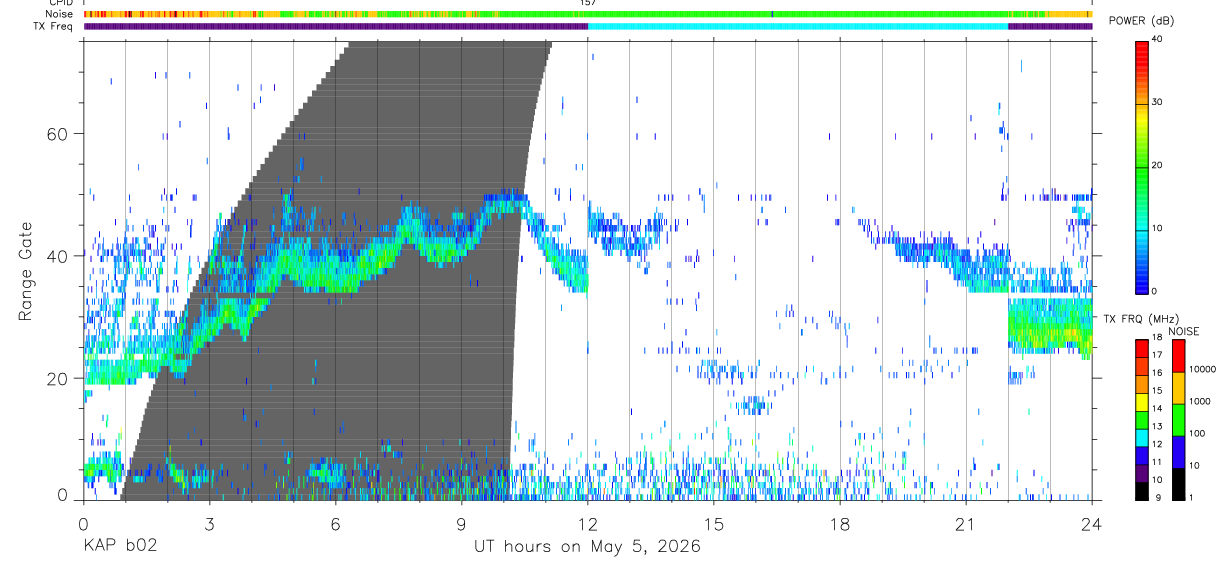Click the NOISE legend title
The height and width of the screenshot is (567, 1228).
tap(1183, 331)
